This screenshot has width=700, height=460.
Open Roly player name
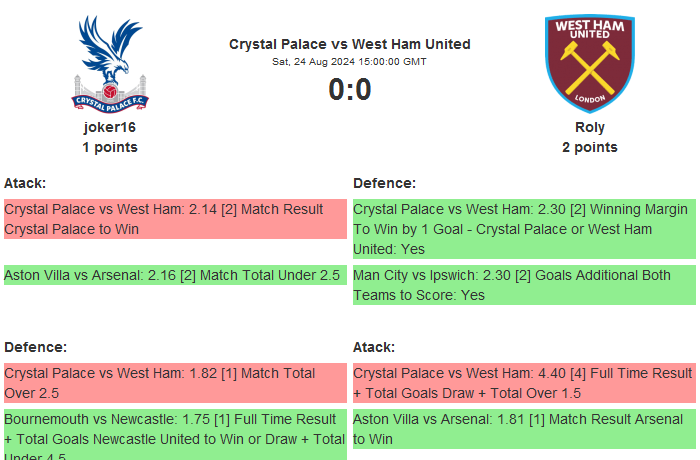click(590, 127)
